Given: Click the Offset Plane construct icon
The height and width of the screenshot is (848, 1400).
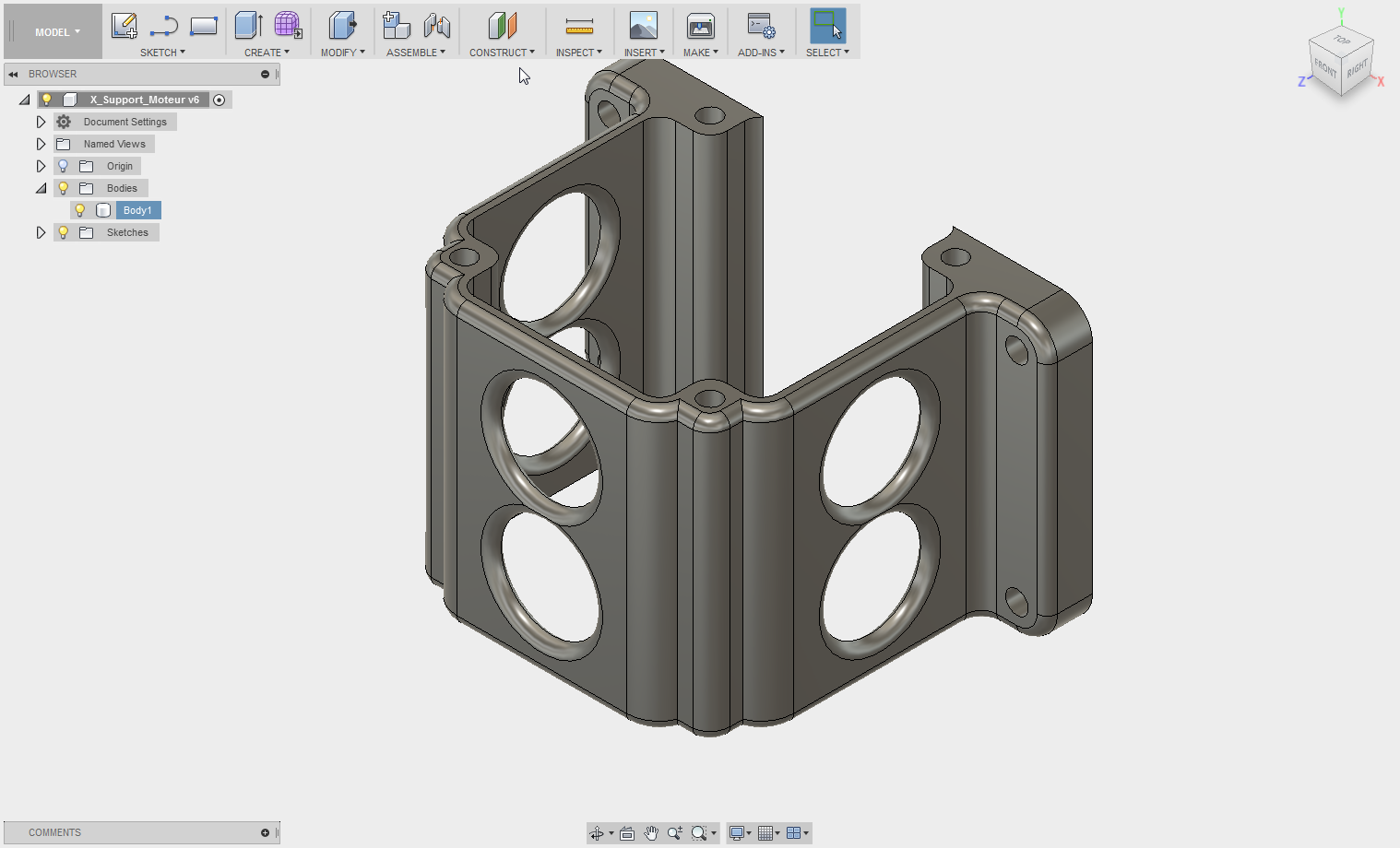Looking at the screenshot, I should [x=502, y=26].
